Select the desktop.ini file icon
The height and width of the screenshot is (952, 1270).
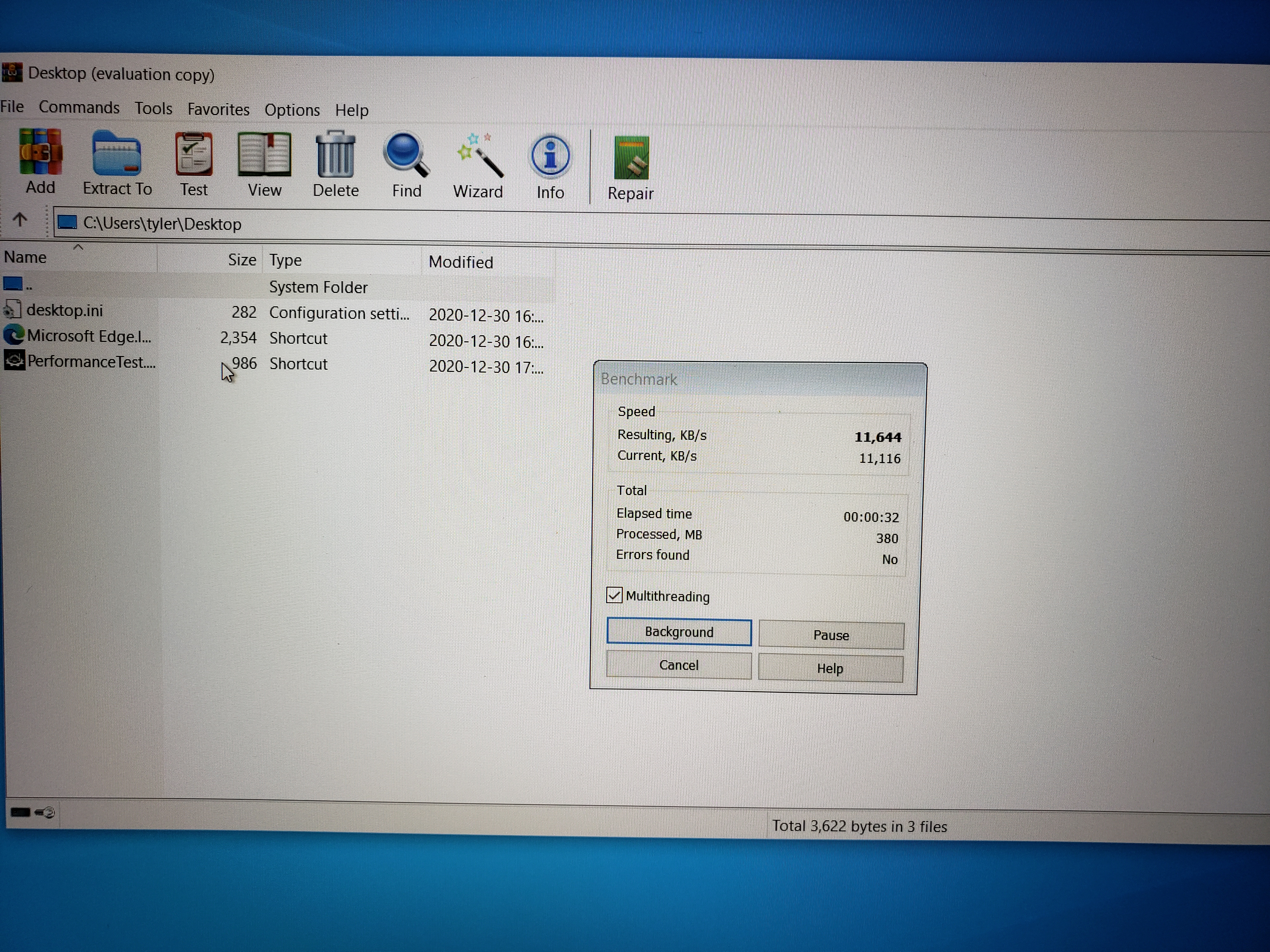(x=13, y=310)
